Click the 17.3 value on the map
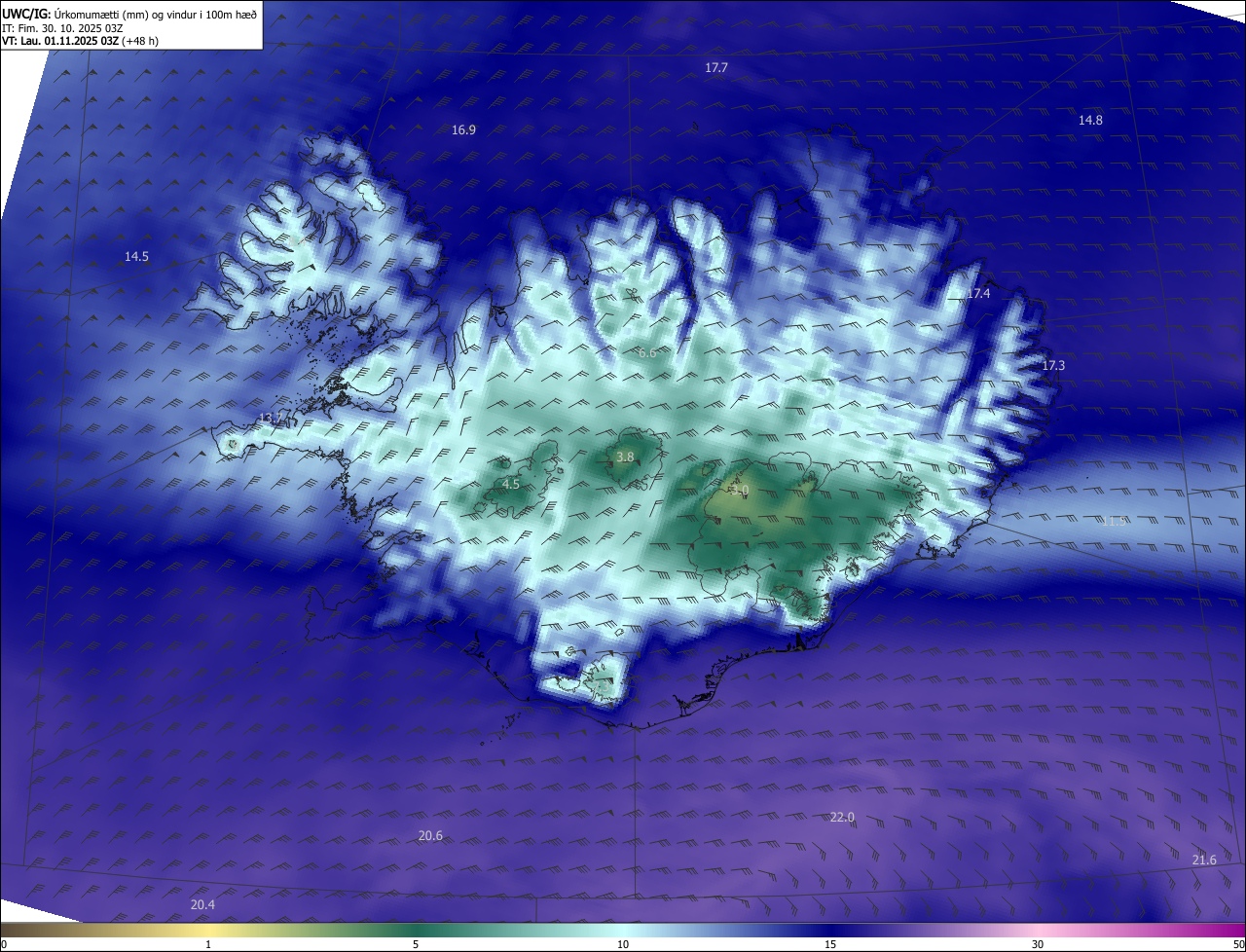The width and height of the screenshot is (1246, 952). point(1053,365)
